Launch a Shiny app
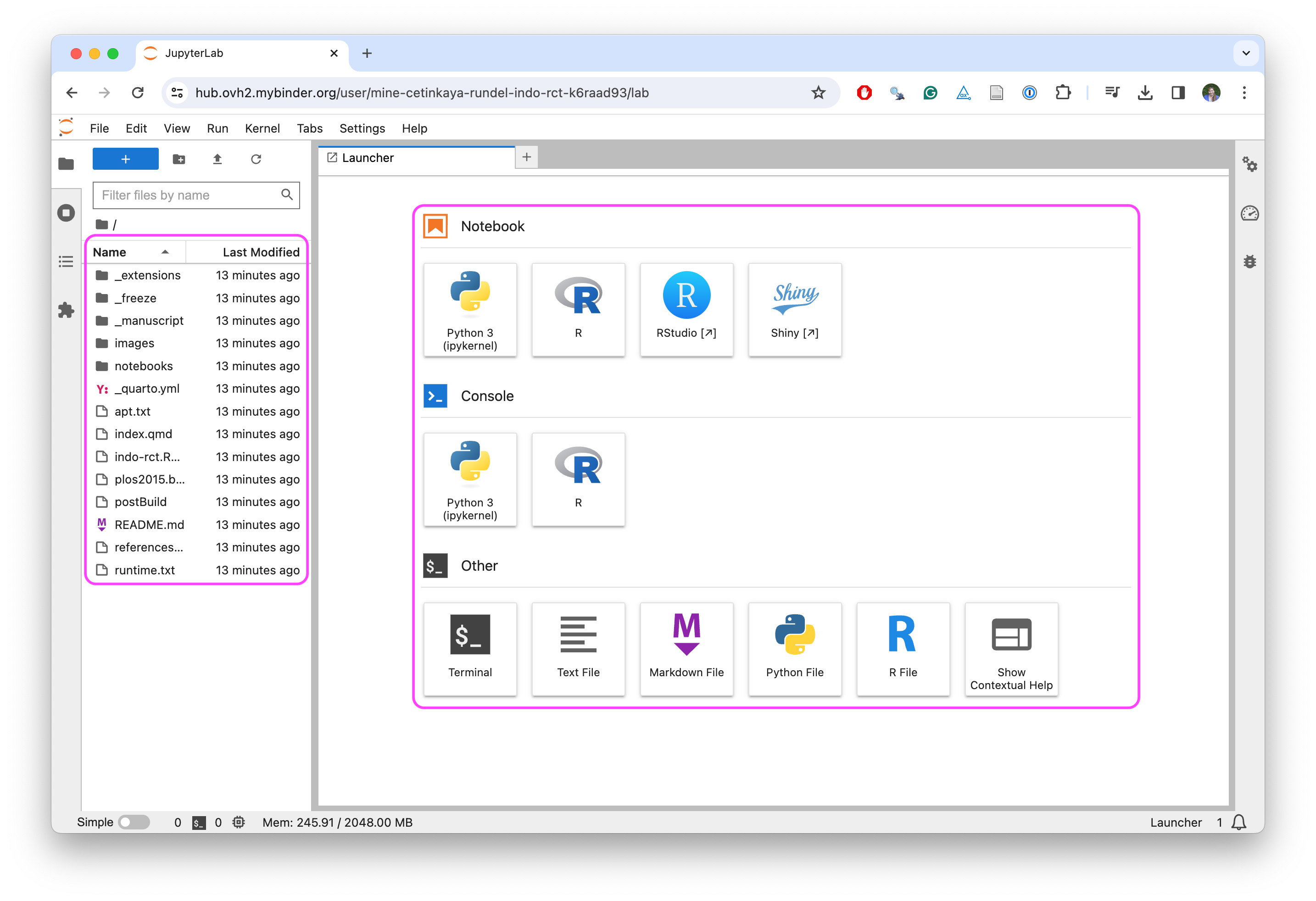The image size is (1316, 901). coord(794,310)
